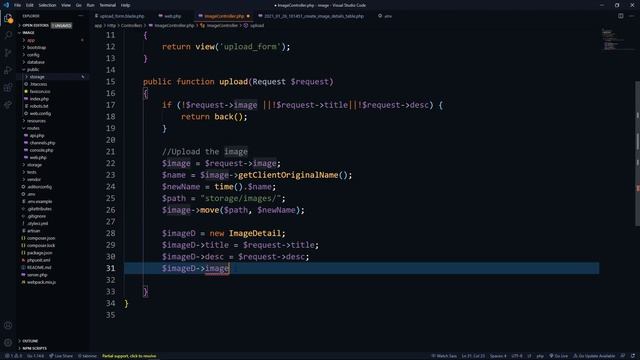Switch to the web.php editor tab
The image size is (640, 360).
click(171, 16)
